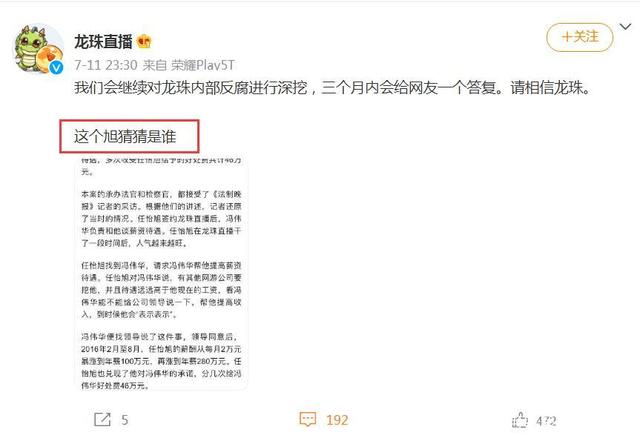Image resolution: width=640 pixels, height=441 pixels.
Task: Open comments via the speech bubble icon
Action: [308, 419]
